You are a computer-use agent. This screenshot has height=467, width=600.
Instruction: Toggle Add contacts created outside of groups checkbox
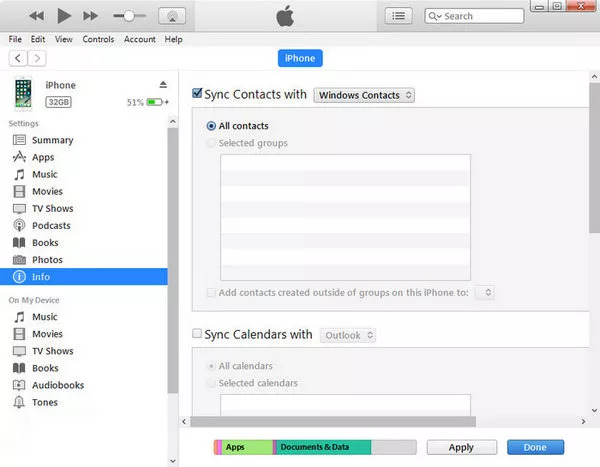(x=211, y=293)
